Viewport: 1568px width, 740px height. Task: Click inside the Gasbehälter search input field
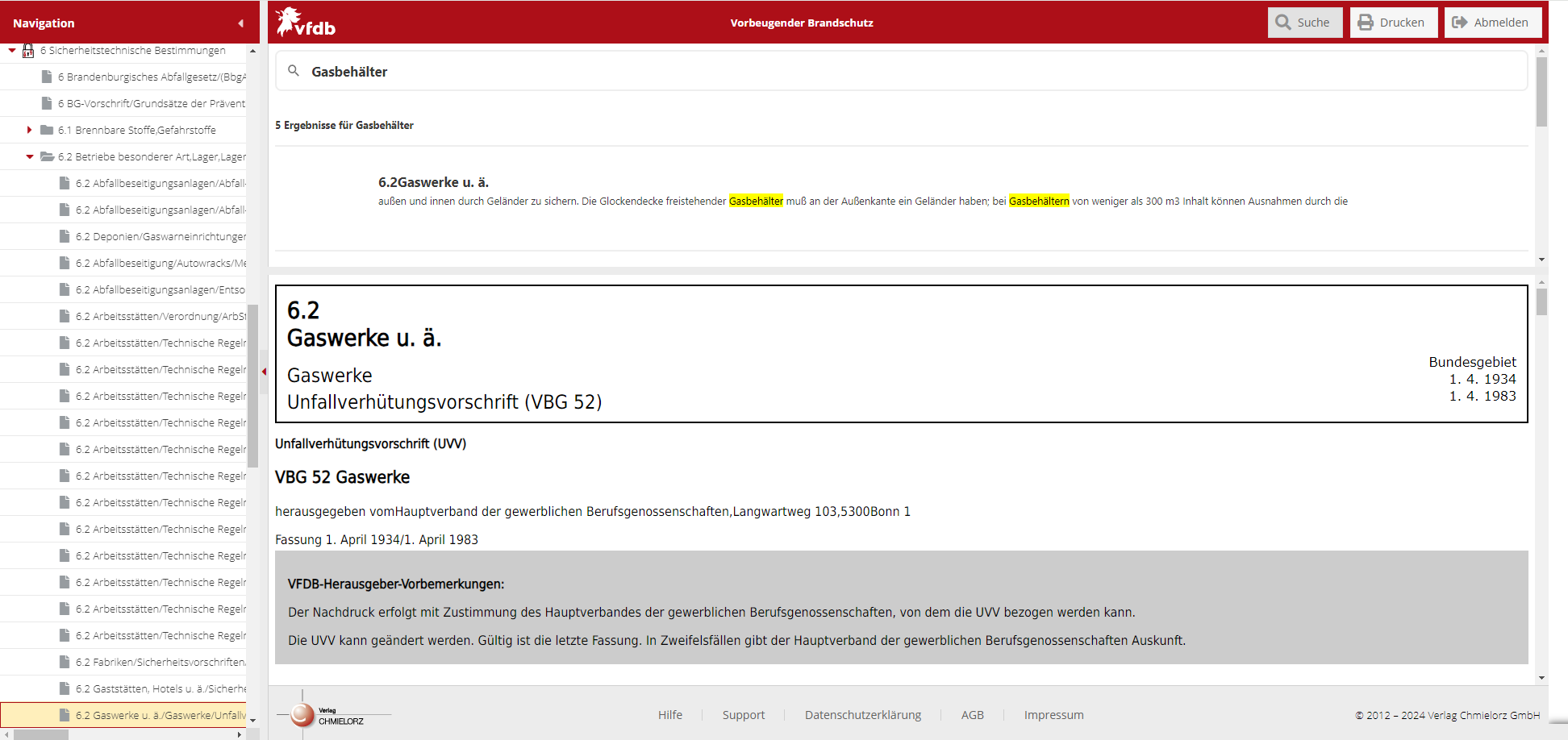(565, 71)
